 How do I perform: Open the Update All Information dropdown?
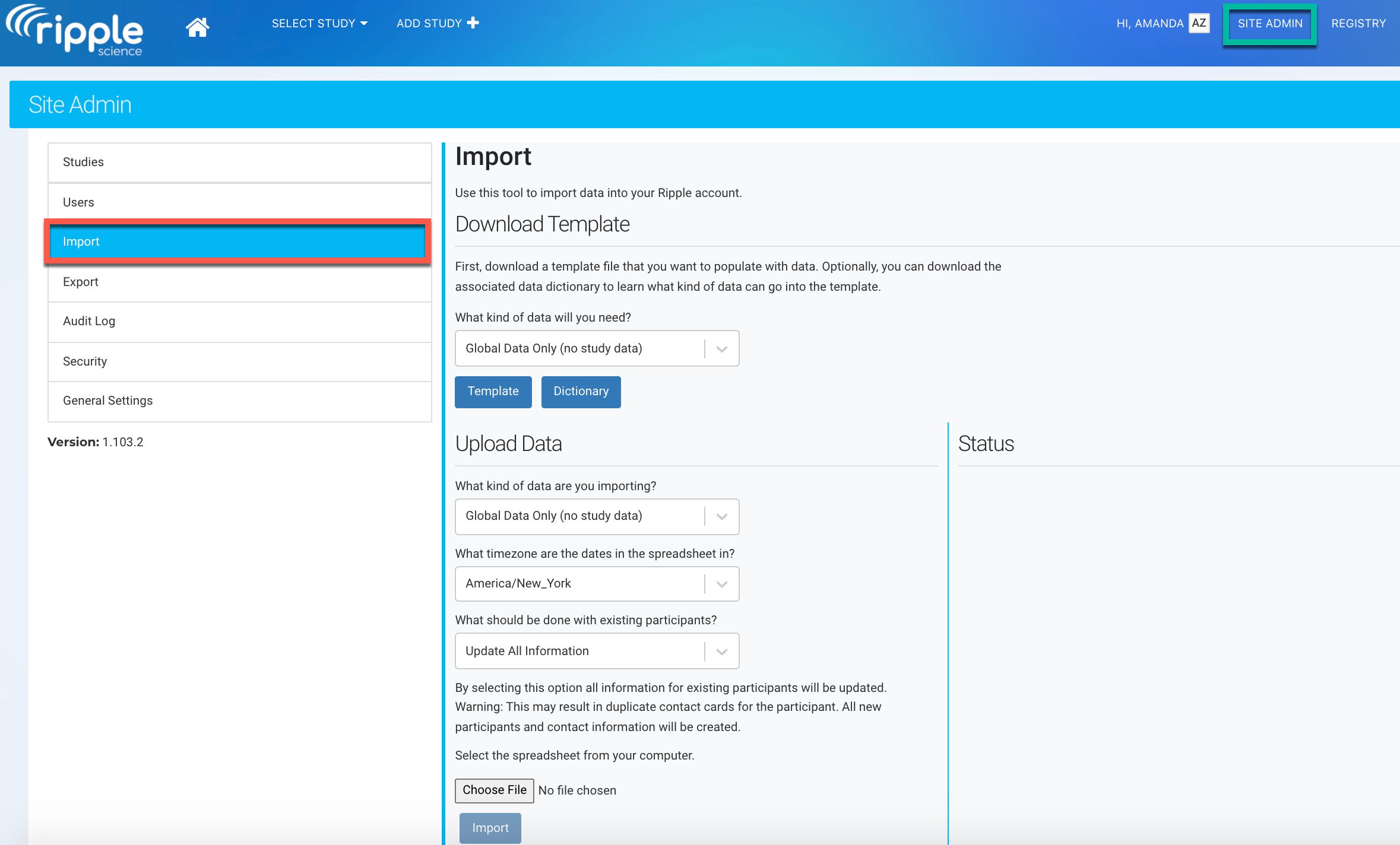pyautogui.click(x=596, y=651)
